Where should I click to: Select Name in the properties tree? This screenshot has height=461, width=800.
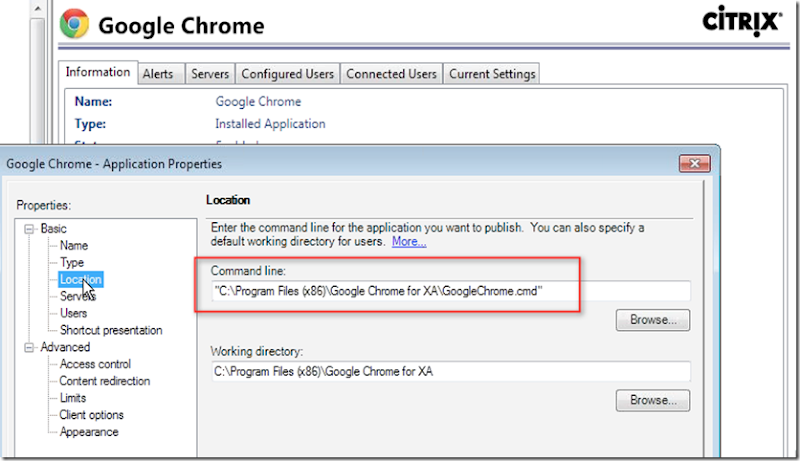(x=74, y=245)
